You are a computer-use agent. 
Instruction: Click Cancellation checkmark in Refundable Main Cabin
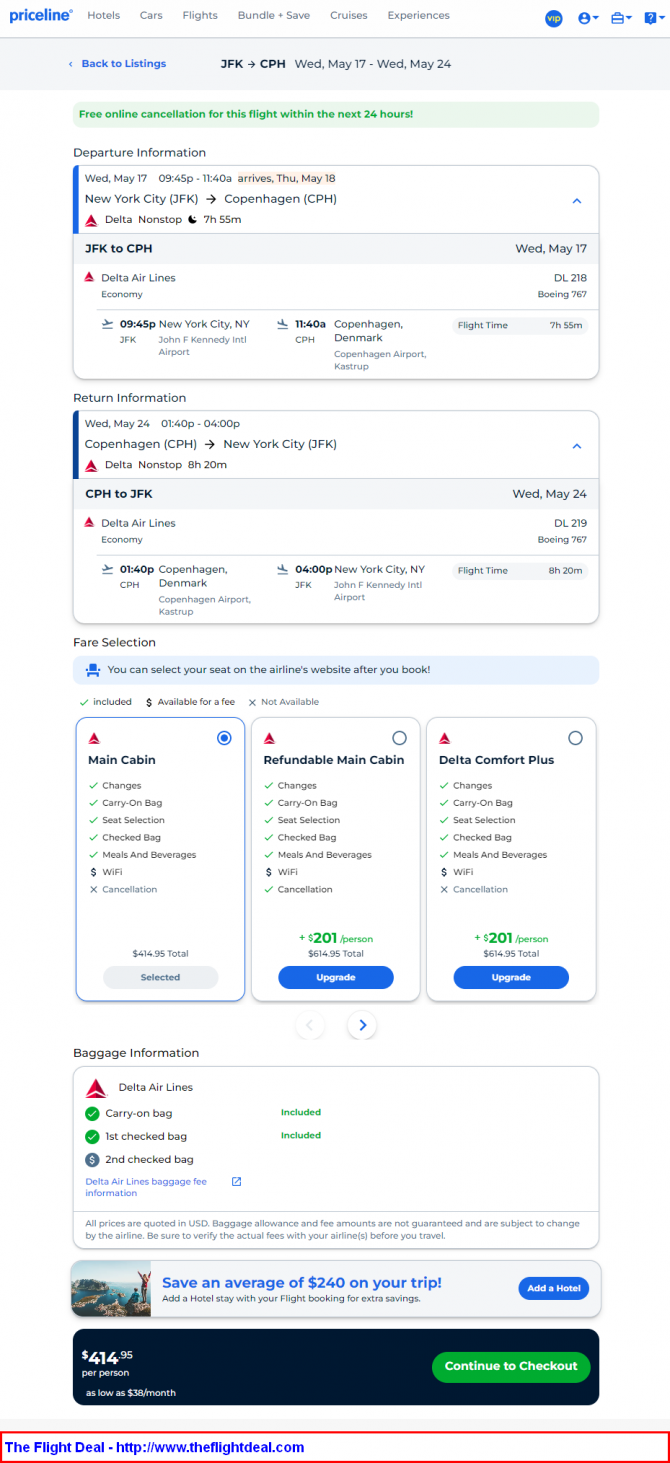[x=268, y=889]
